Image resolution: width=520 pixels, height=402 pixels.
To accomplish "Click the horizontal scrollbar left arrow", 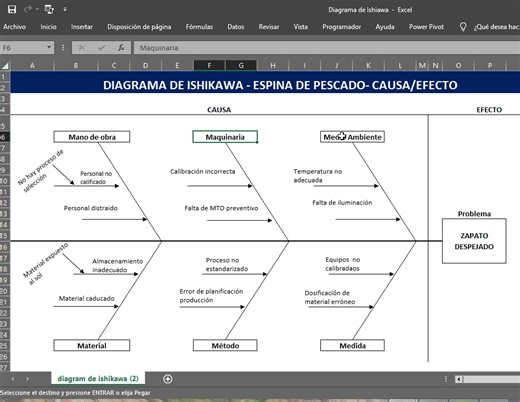I will tap(459, 379).
